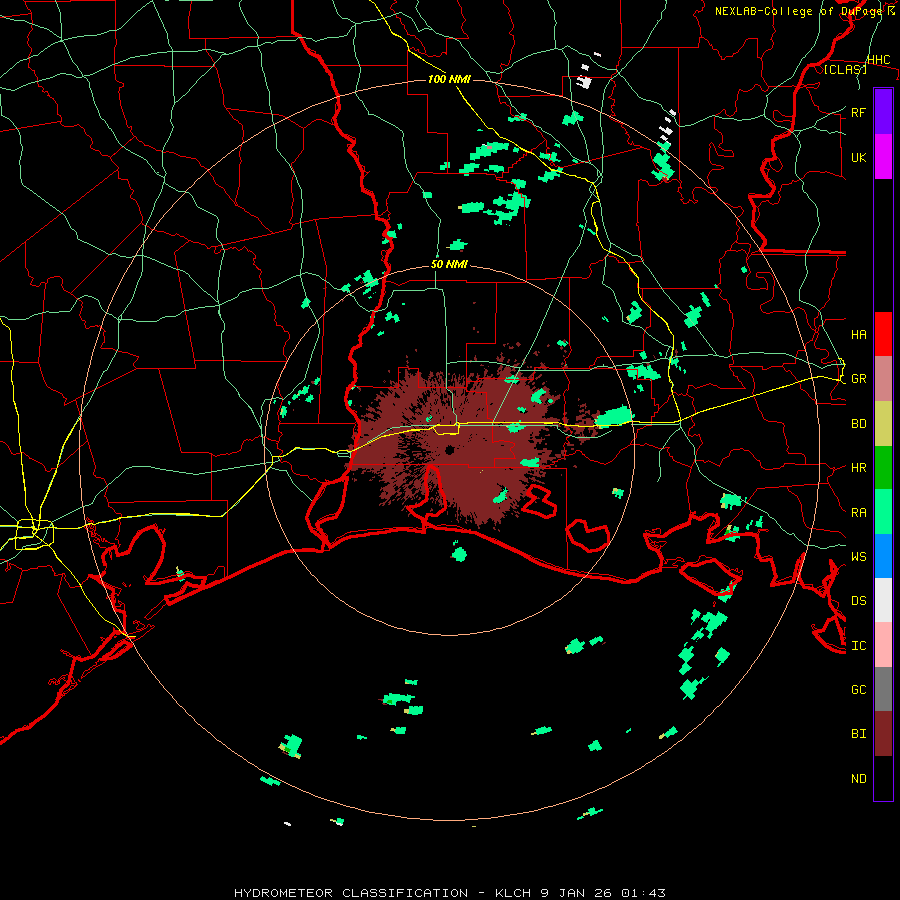The image size is (900, 900).
Task: Click the ND legend label
Action: tap(859, 778)
